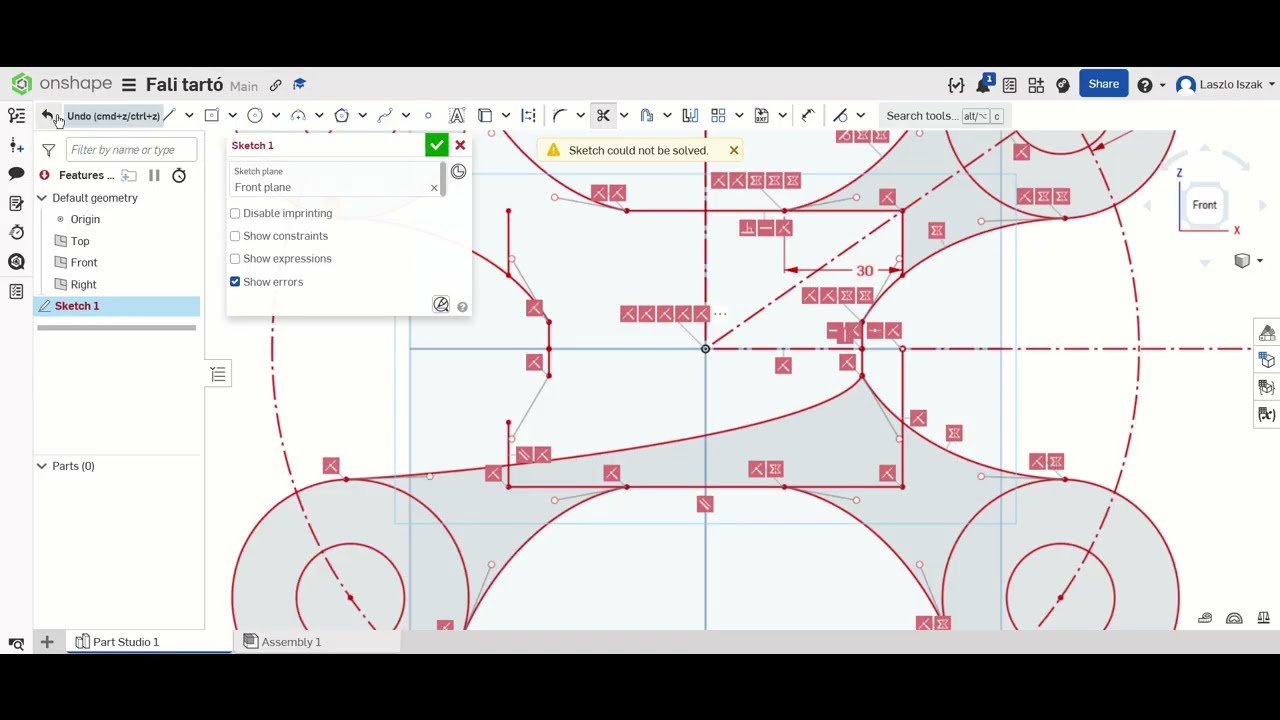This screenshot has height=720, width=1280.
Task: Open Laszlo Iszak user menu
Action: tap(1226, 85)
